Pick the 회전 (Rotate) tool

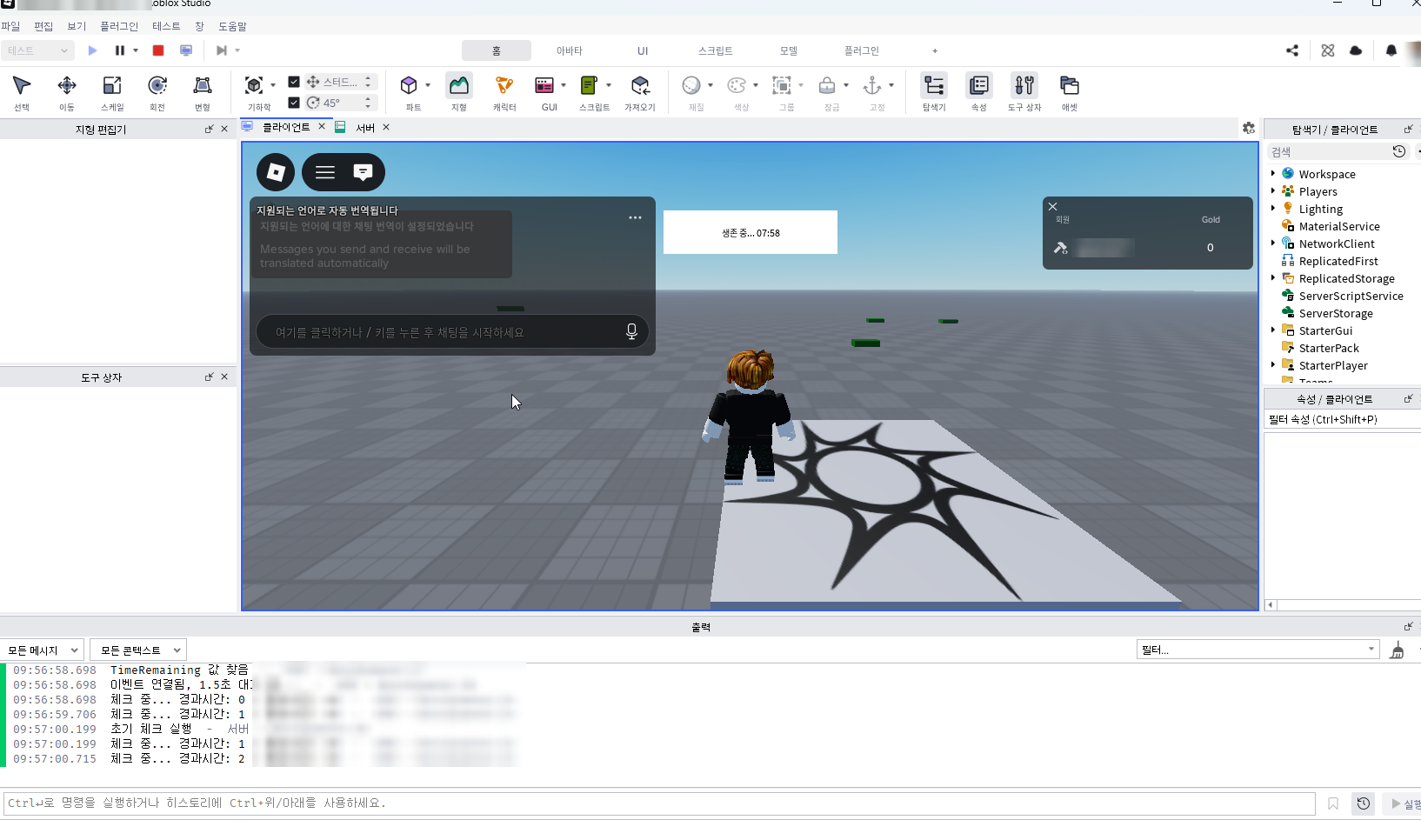(157, 92)
